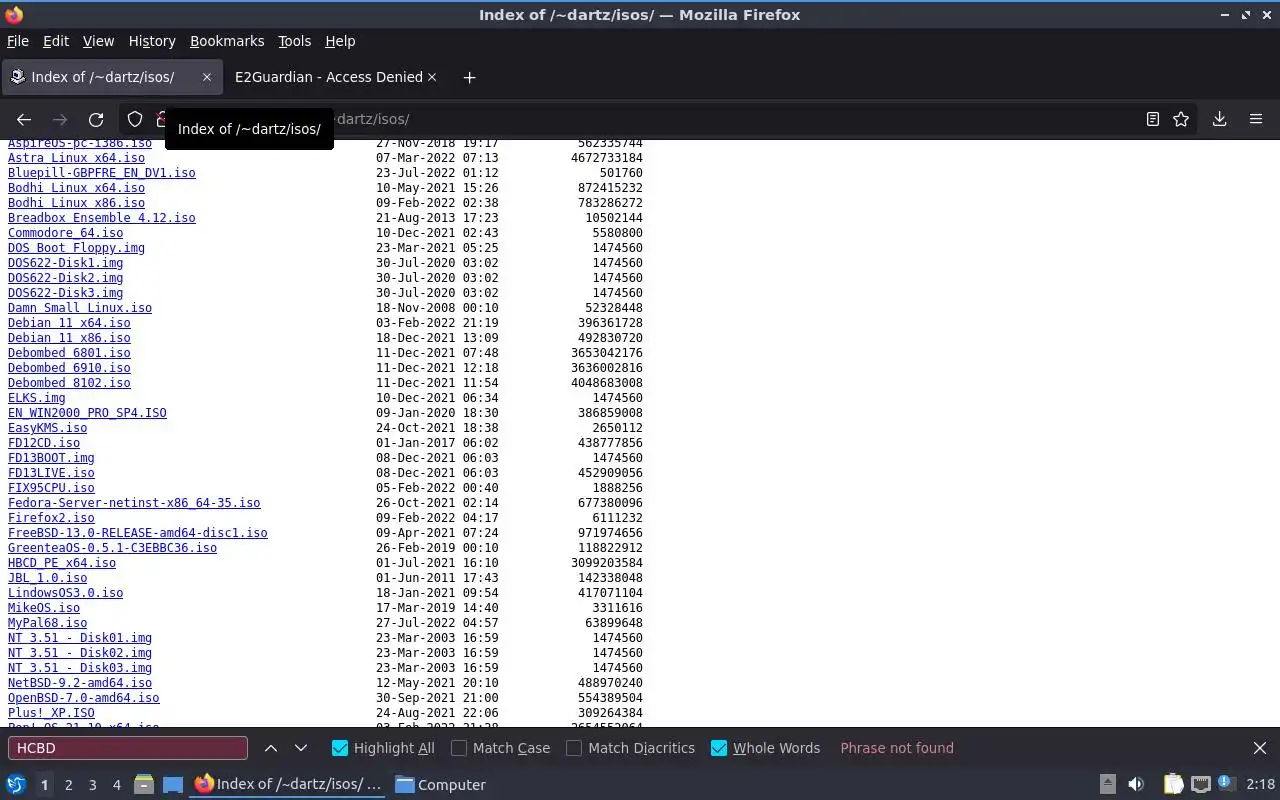The height and width of the screenshot is (800, 1280).
Task: Open Computer window from taskbar
Action: pos(440,785)
